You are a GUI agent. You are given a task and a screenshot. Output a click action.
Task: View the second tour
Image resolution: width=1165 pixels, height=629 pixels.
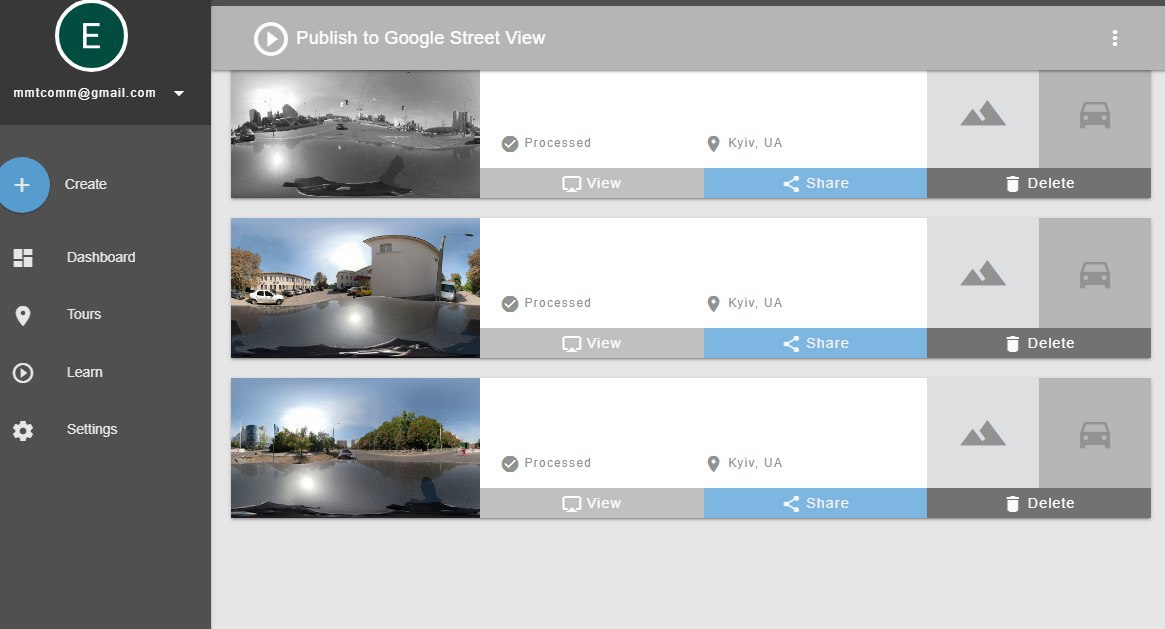coord(592,343)
